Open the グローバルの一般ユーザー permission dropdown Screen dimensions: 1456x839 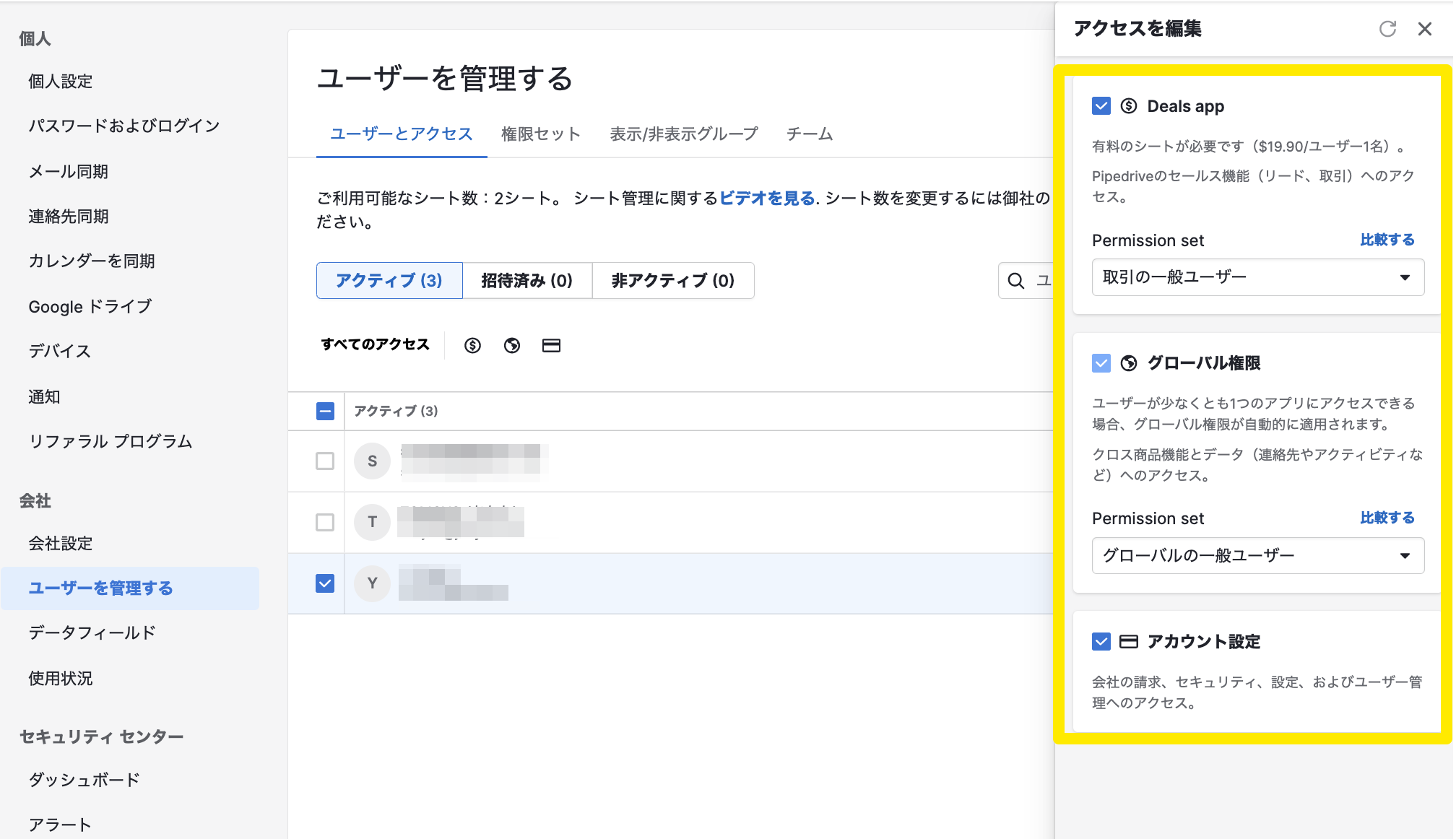click(1257, 555)
